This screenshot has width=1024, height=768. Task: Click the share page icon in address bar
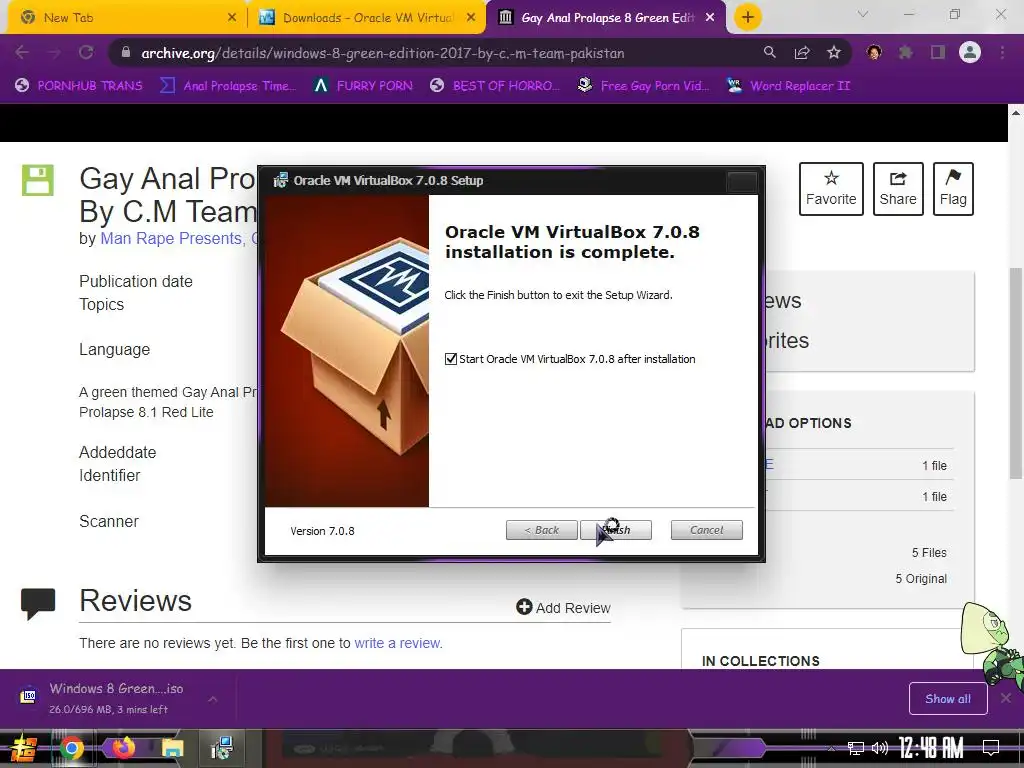tap(802, 53)
